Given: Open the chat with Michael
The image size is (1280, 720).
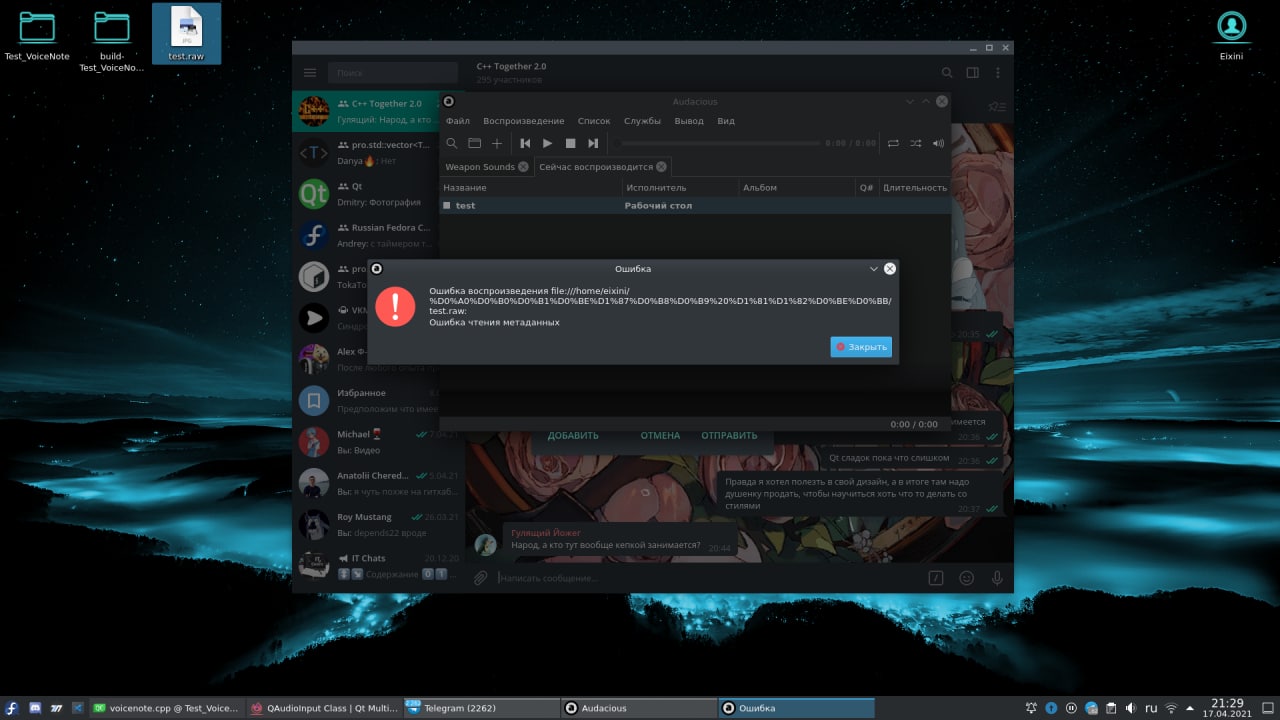Looking at the screenshot, I should [378, 442].
